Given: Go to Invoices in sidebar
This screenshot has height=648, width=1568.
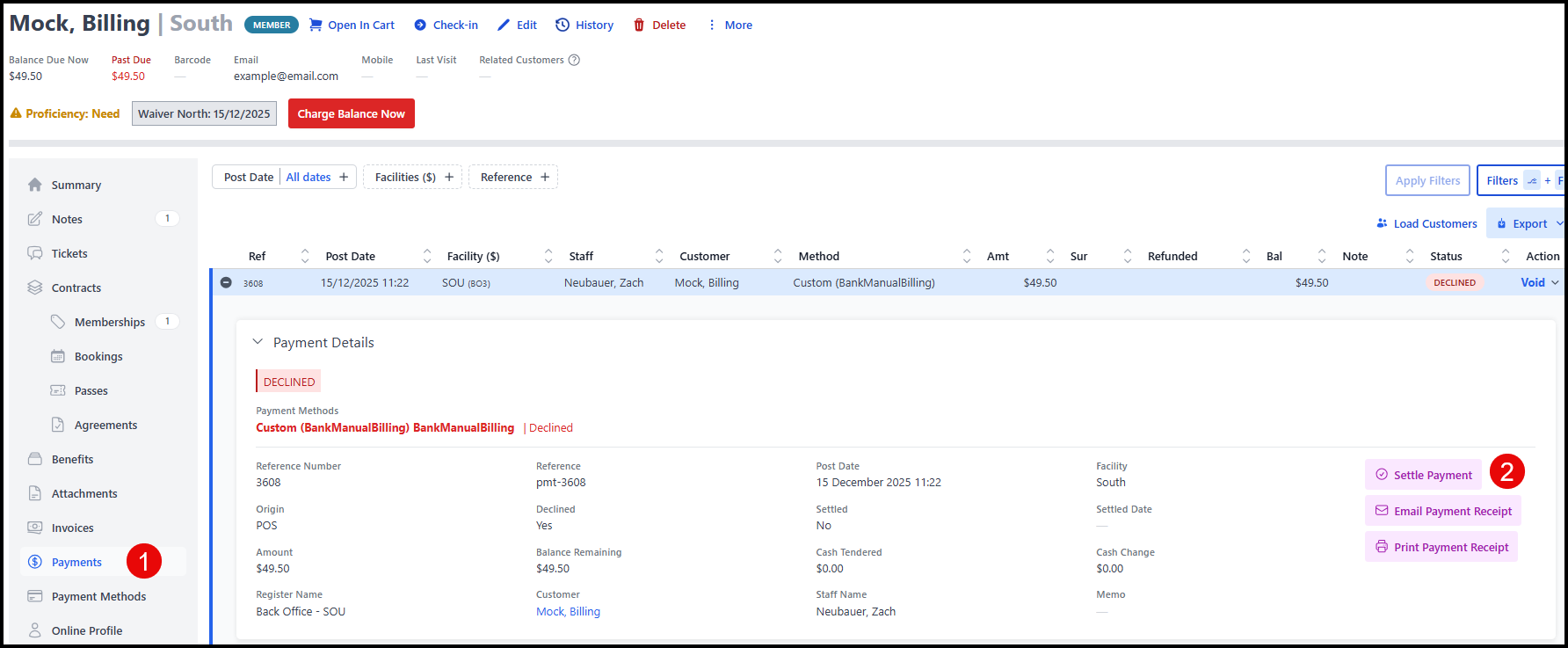Looking at the screenshot, I should 72,528.
